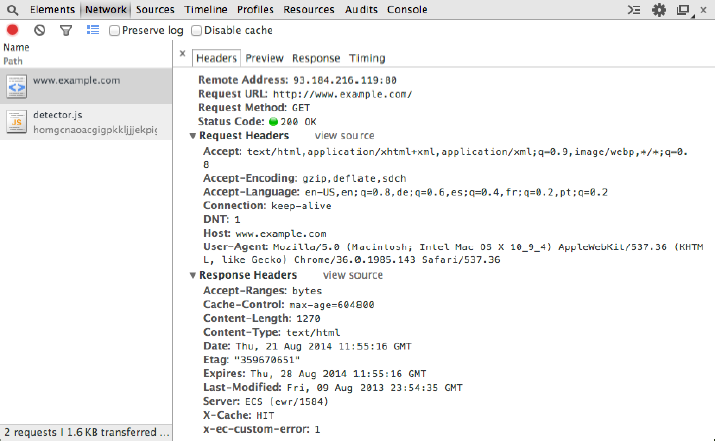
Task: Toggle the request list view rows icon
Action: 93,30
